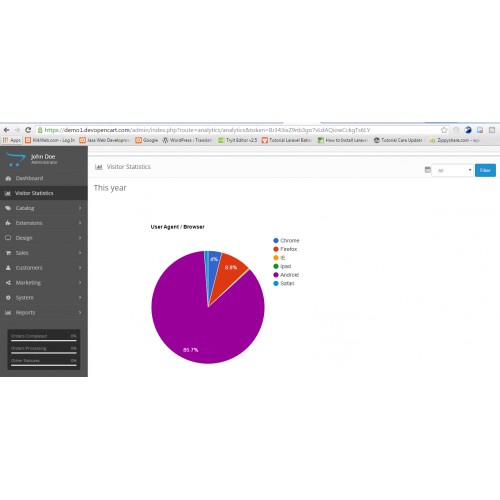Toggle Chrome series in chart legend

tap(286, 240)
